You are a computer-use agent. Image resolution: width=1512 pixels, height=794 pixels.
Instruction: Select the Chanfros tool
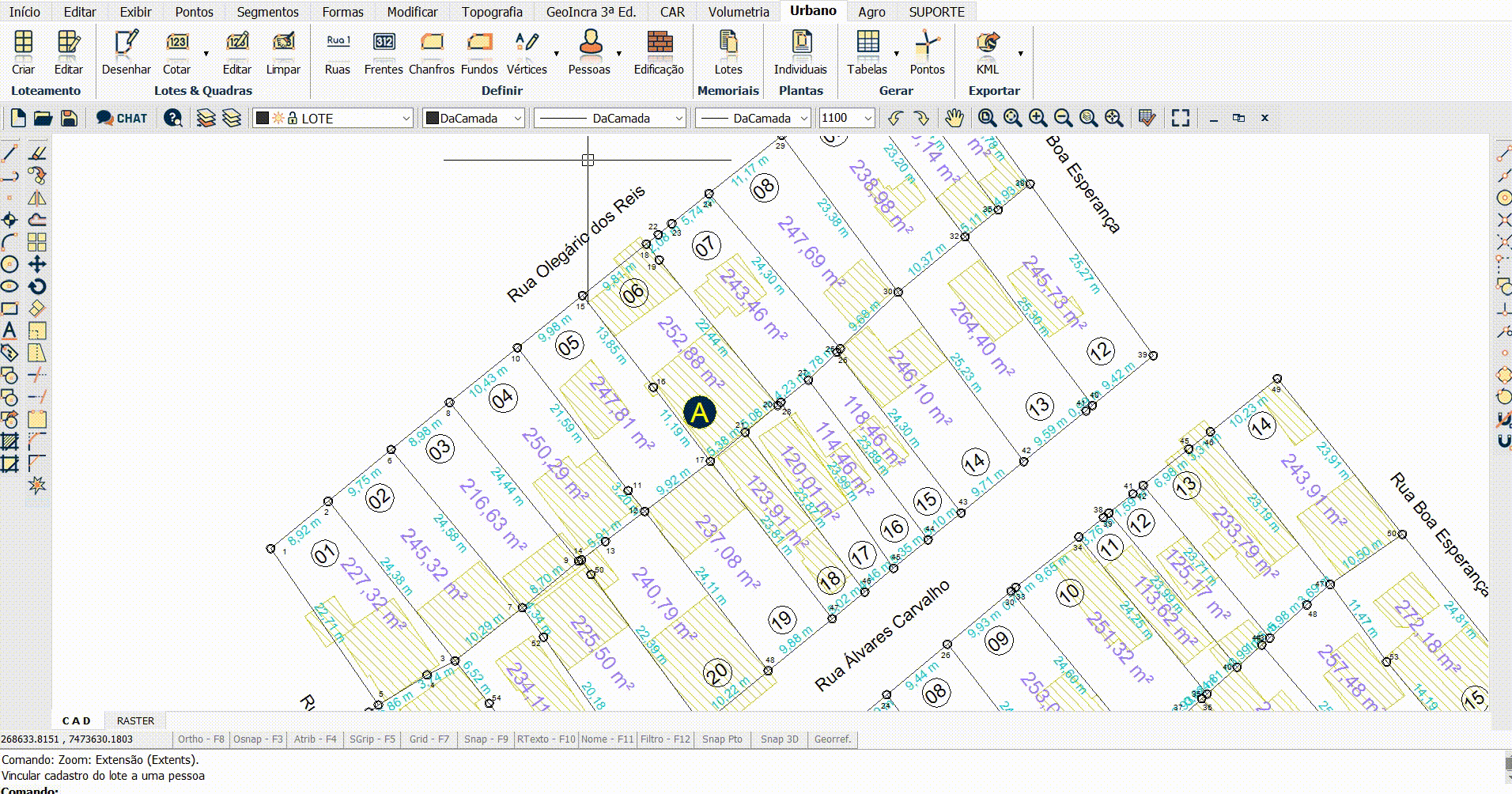pyautogui.click(x=431, y=43)
